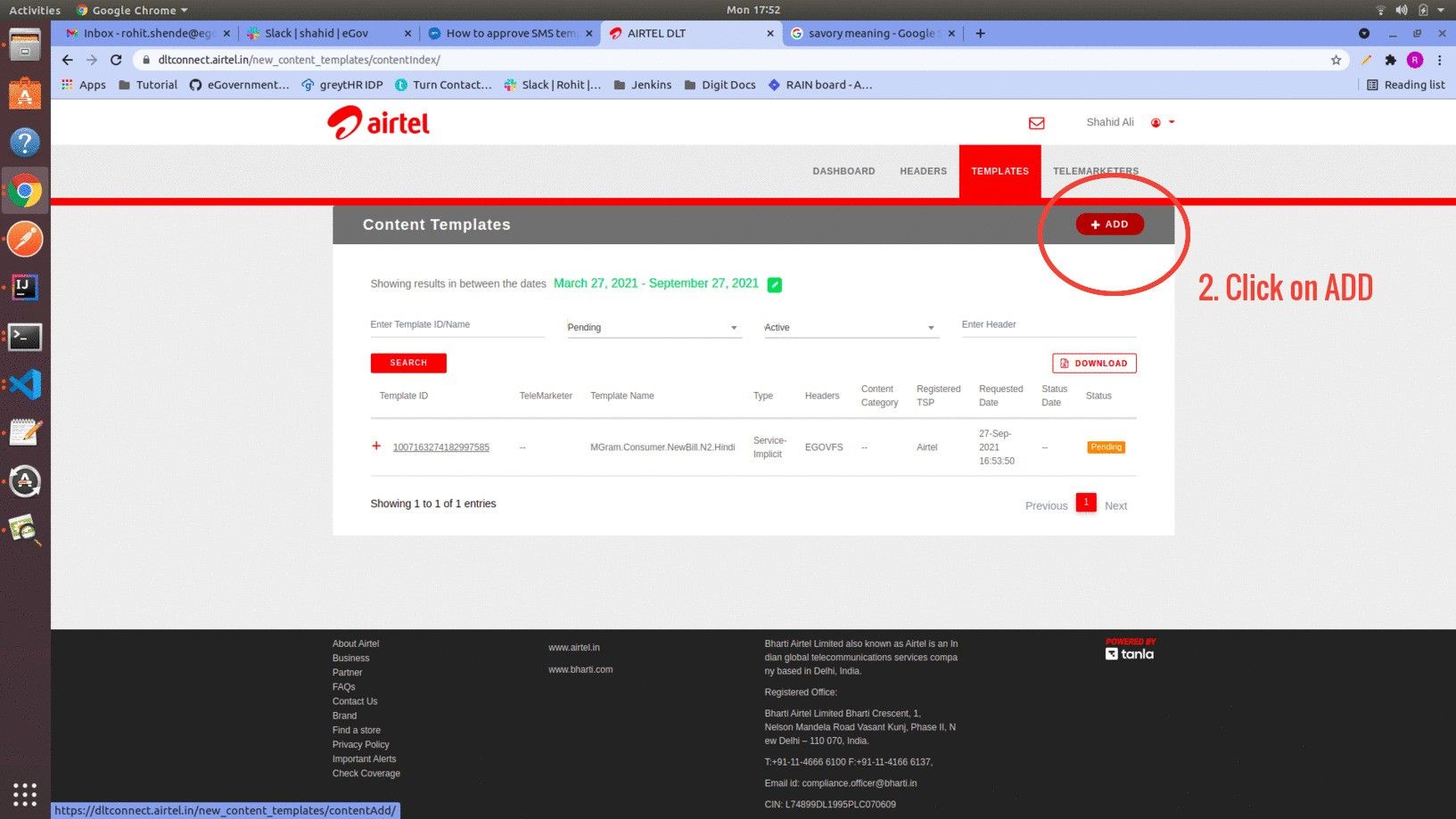Viewport: 1456px width, 819px height.
Task: Edit date range with green pencil icon
Action: coord(774,285)
